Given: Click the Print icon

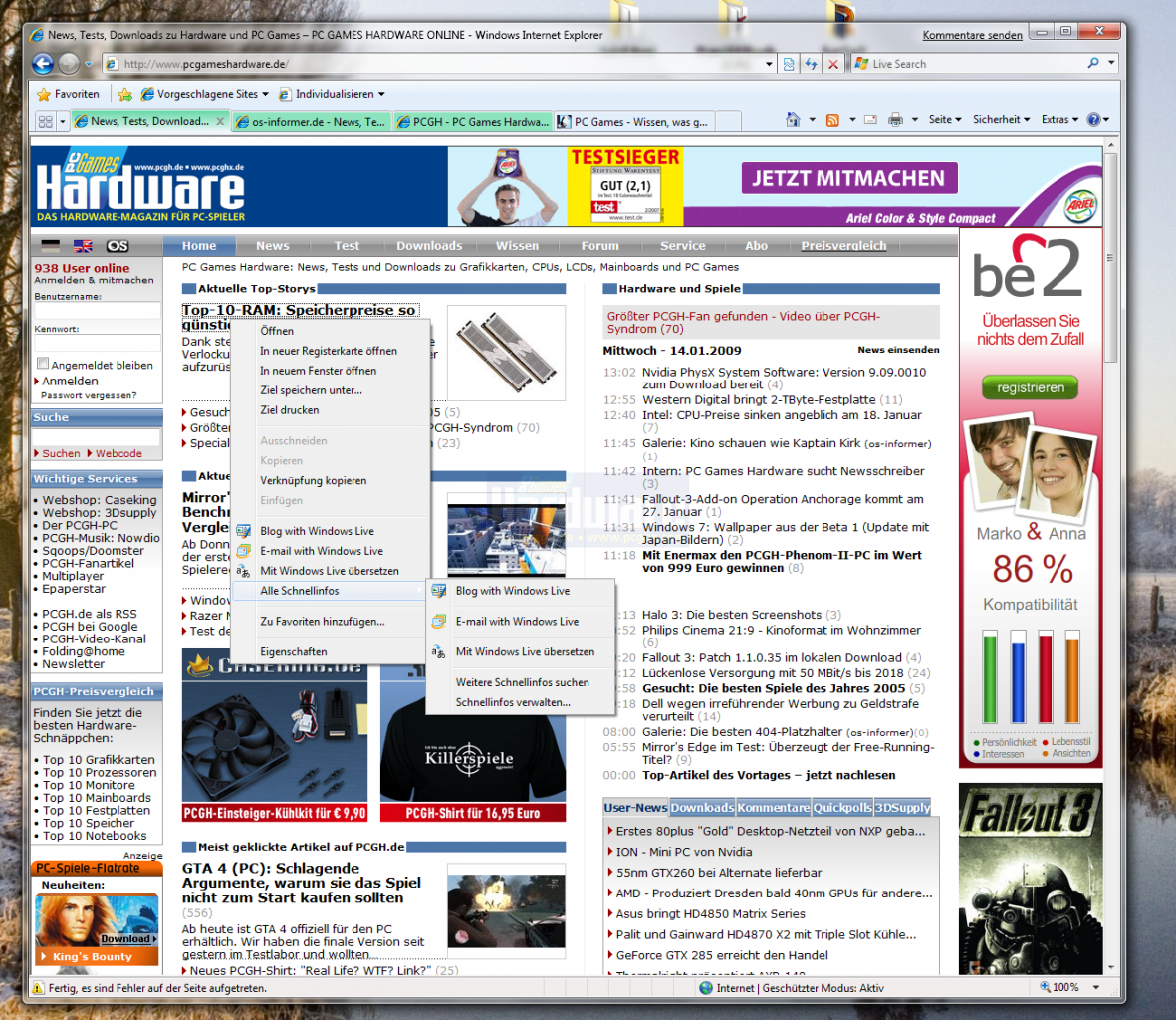Looking at the screenshot, I should pyautogui.click(x=895, y=119).
